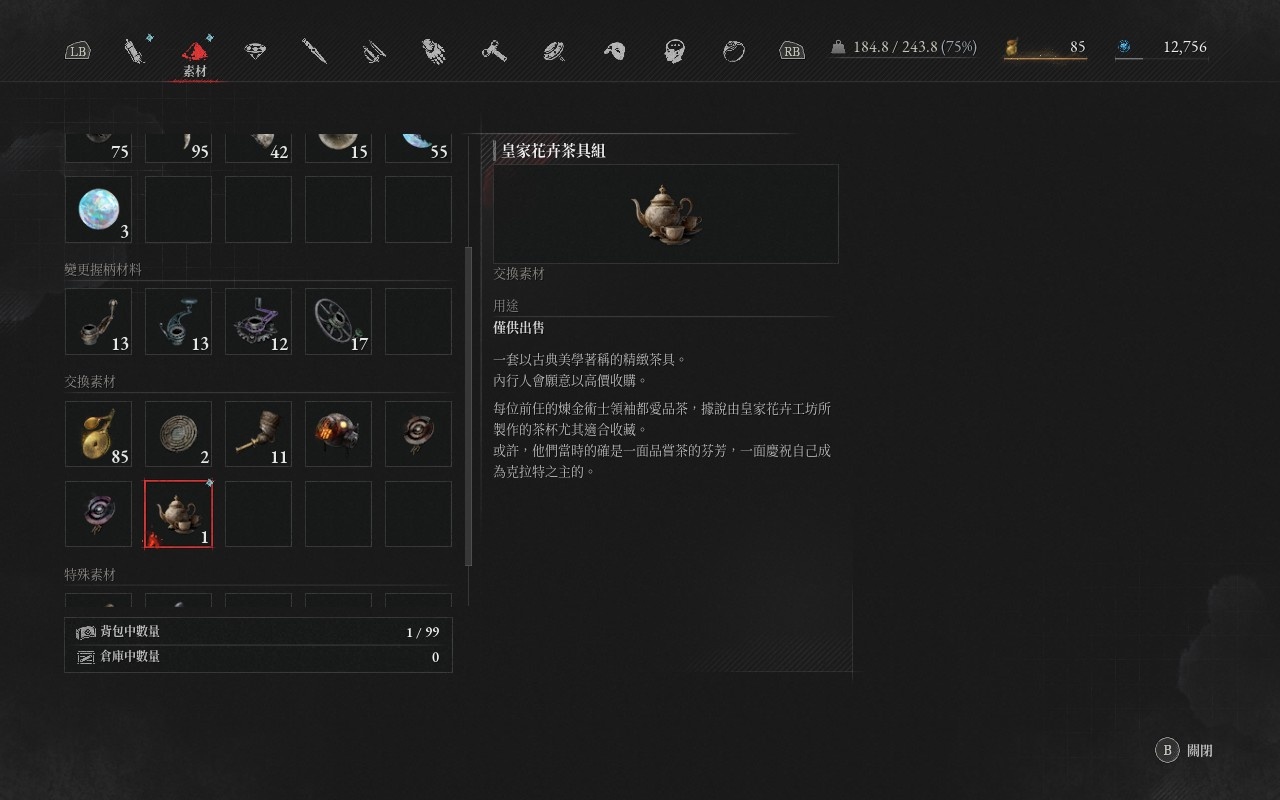Select the golden gourd item with 85

click(98, 434)
